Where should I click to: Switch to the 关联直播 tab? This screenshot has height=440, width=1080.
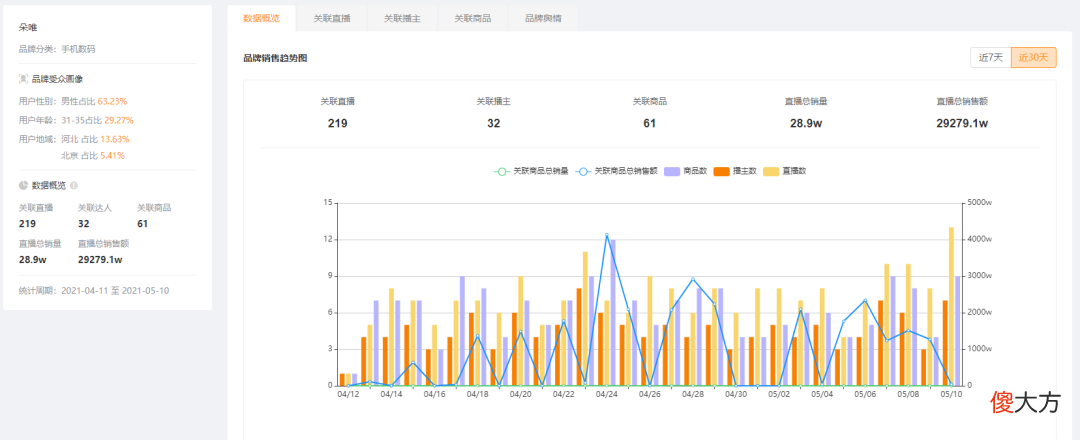[x=332, y=19]
